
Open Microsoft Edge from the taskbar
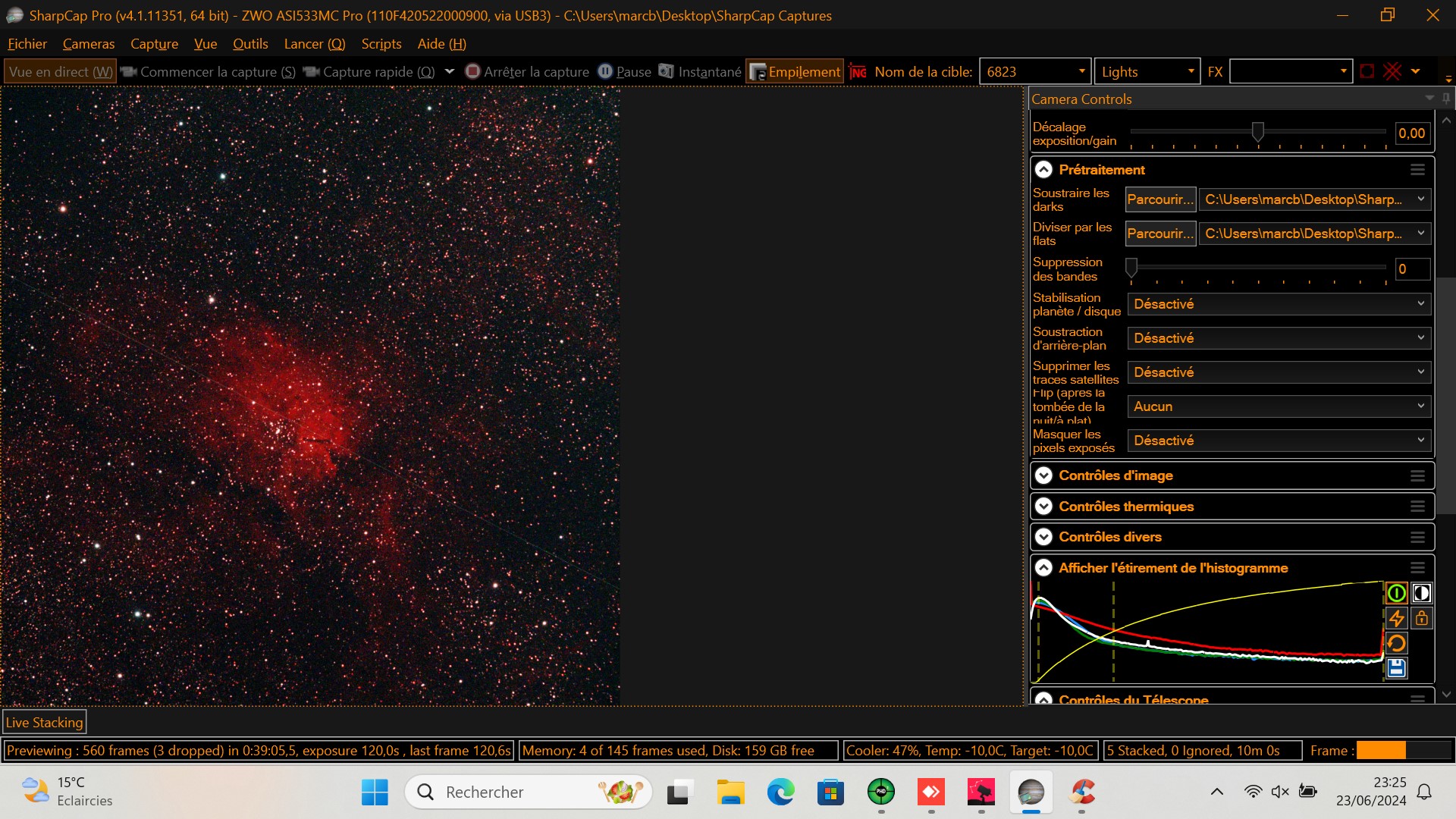click(x=780, y=792)
